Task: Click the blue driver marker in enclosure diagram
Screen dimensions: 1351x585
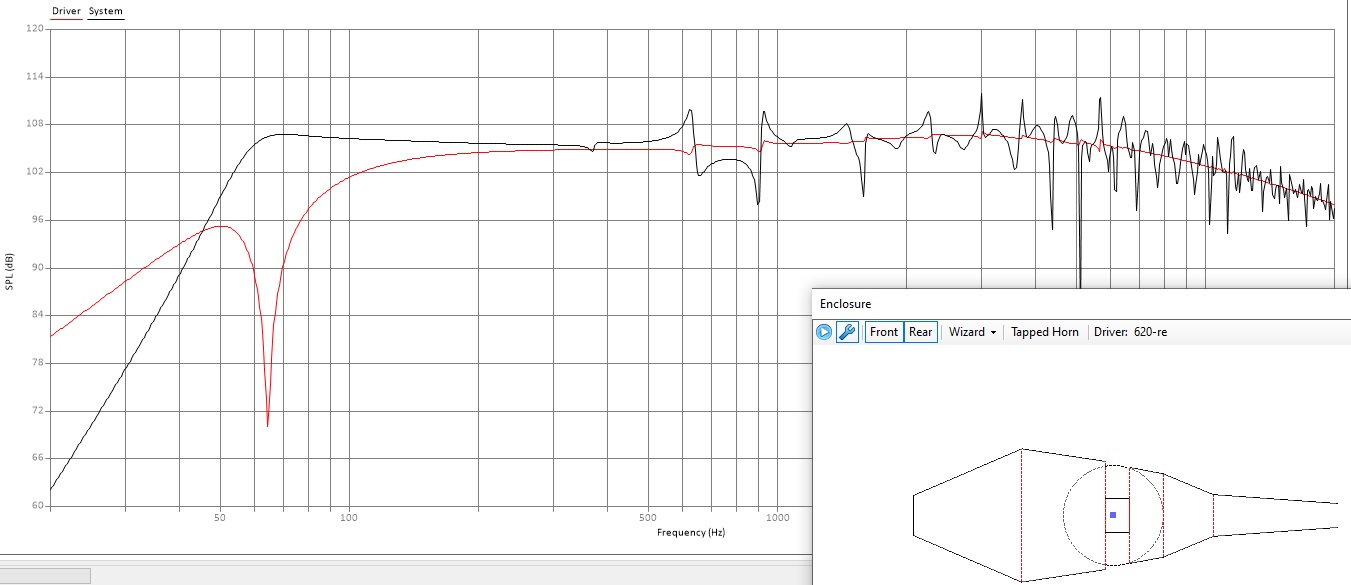Action: [x=1113, y=515]
